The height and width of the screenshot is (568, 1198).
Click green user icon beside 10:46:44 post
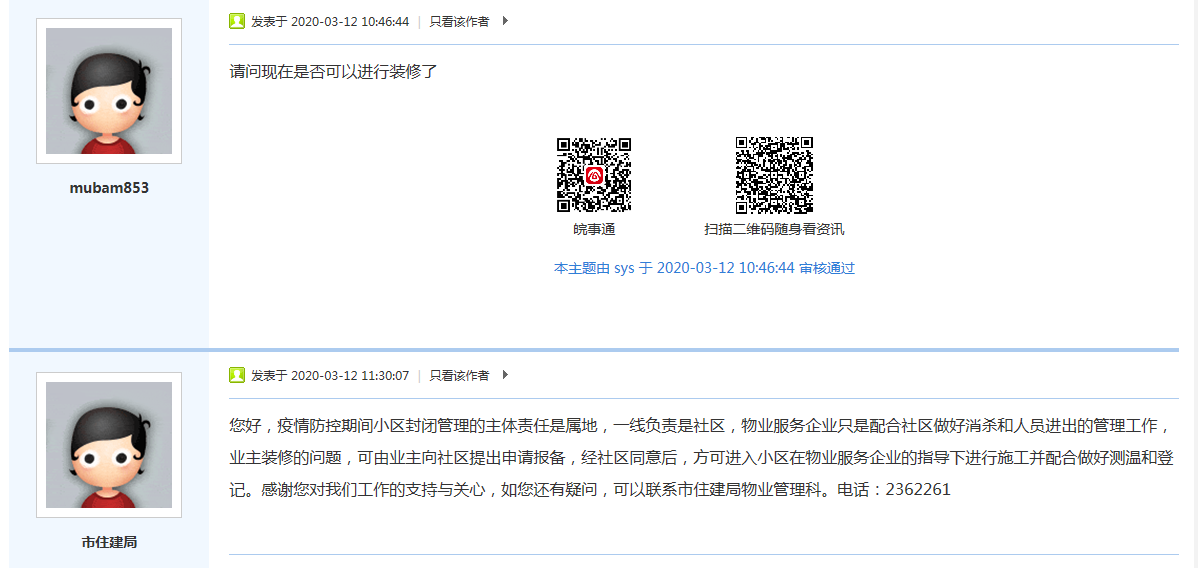(237, 21)
